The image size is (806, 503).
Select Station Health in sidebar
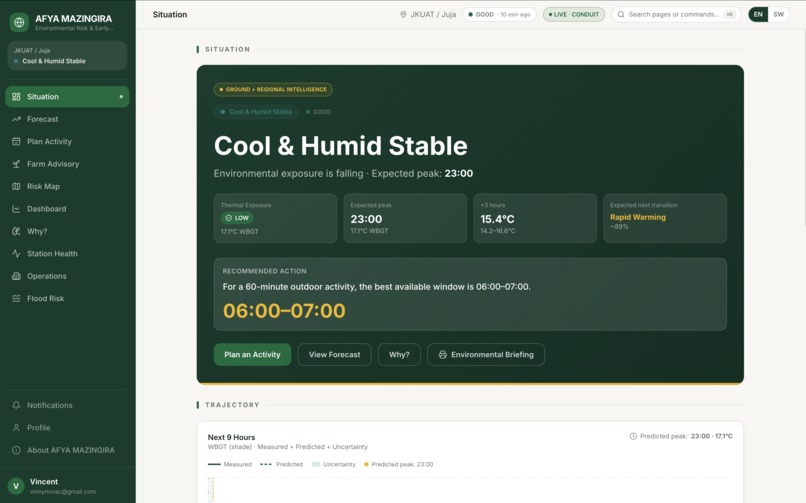pyautogui.click(x=67, y=254)
